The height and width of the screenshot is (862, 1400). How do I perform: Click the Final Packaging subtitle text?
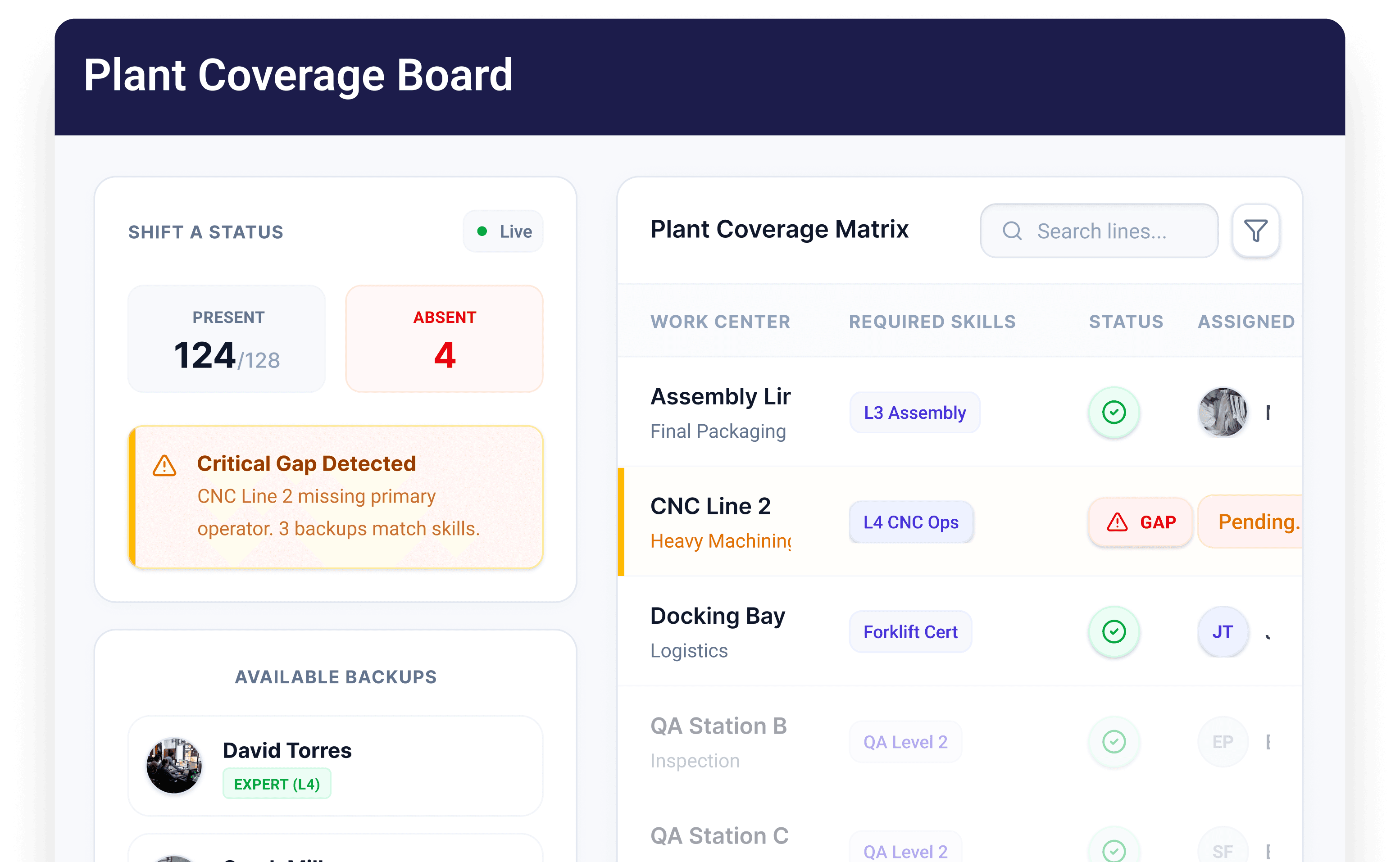(x=718, y=431)
